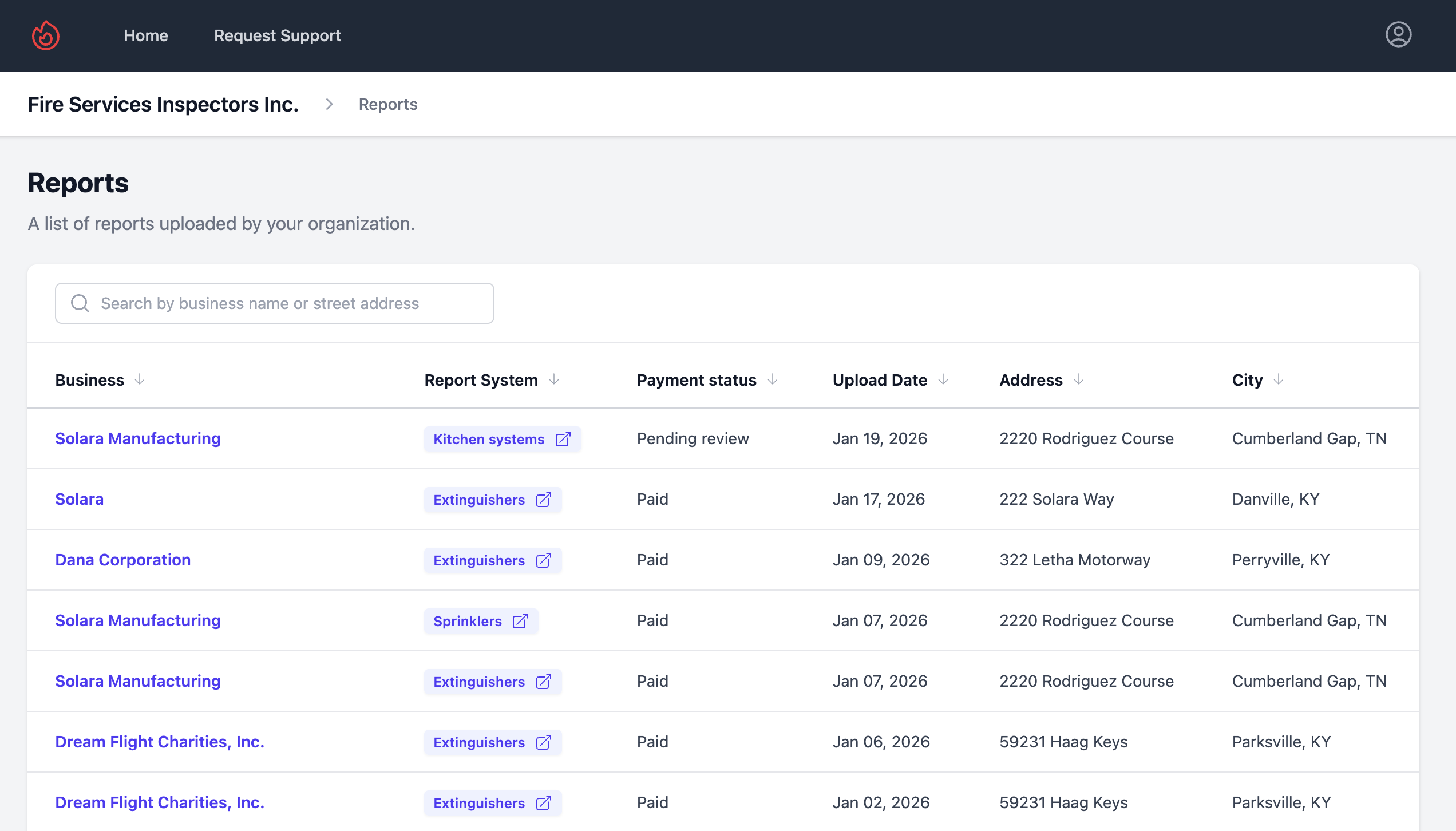Viewport: 1456px width, 831px height.
Task: Click the magnifying glass search icon
Action: [80, 303]
